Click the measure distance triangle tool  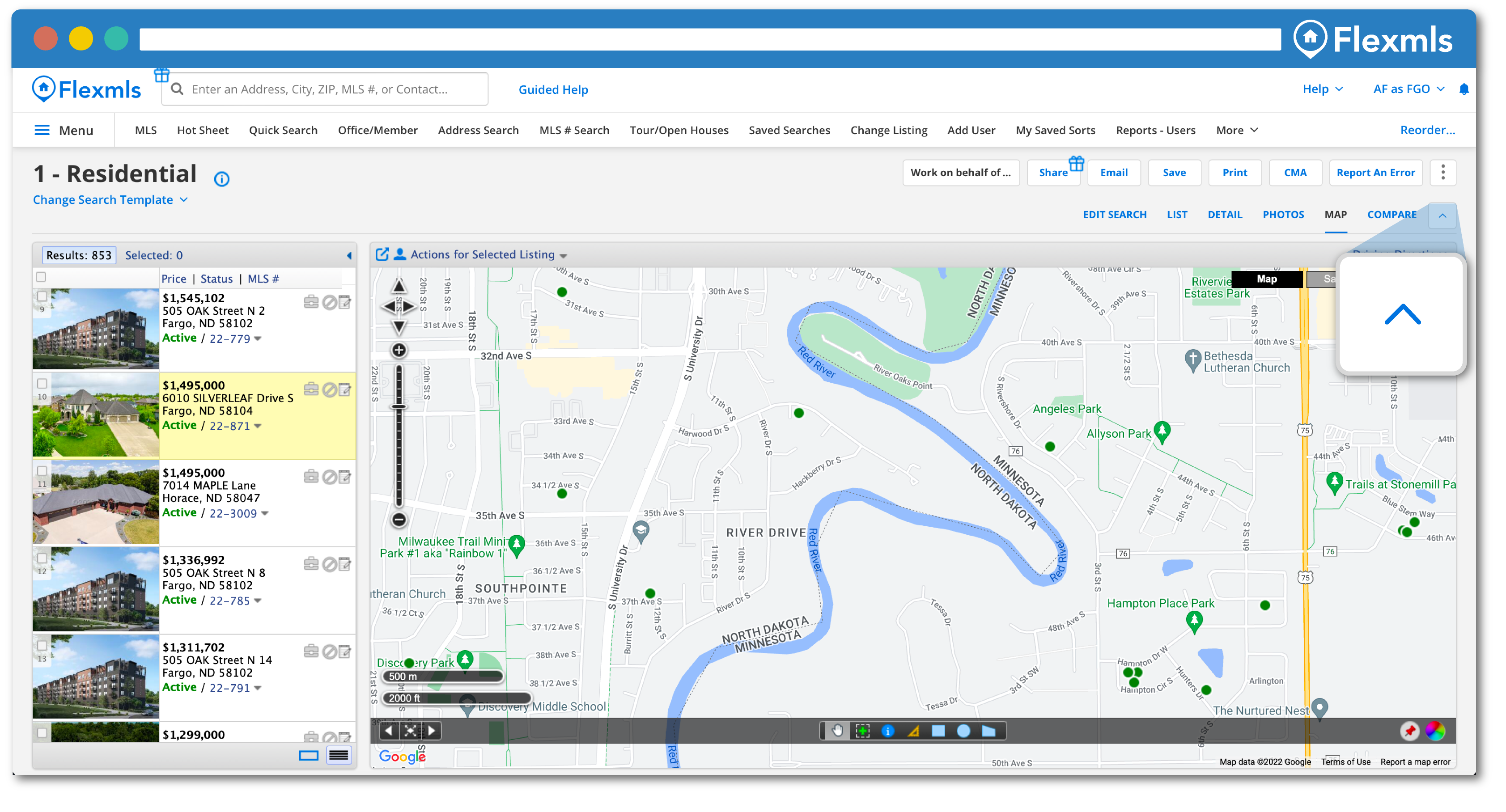[913, 731]
